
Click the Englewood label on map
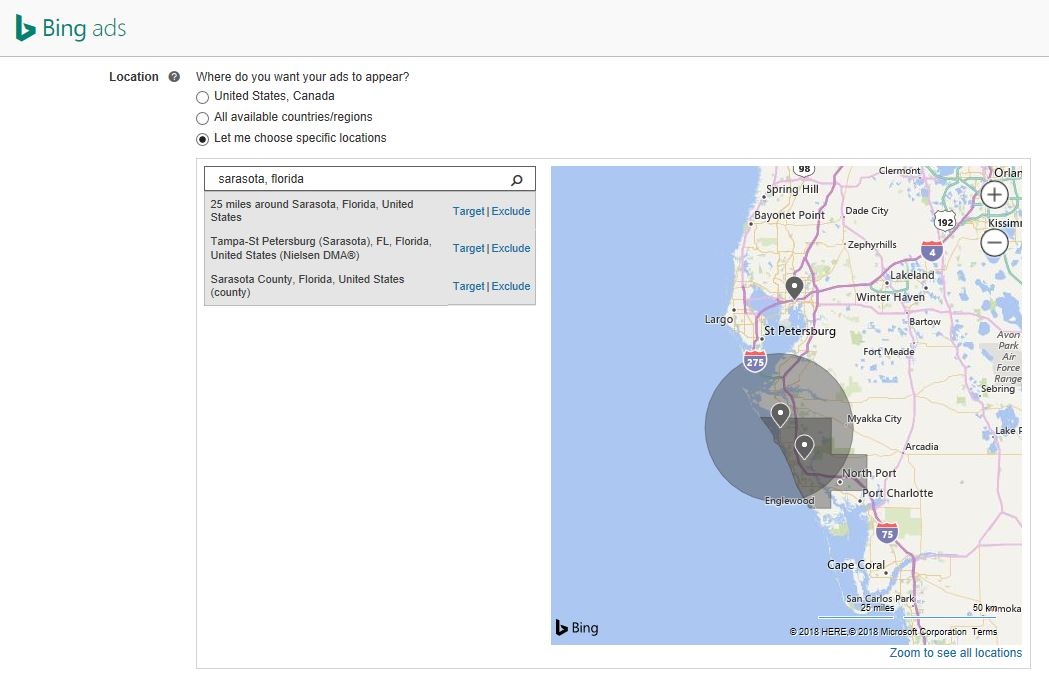tap(789, 500)
